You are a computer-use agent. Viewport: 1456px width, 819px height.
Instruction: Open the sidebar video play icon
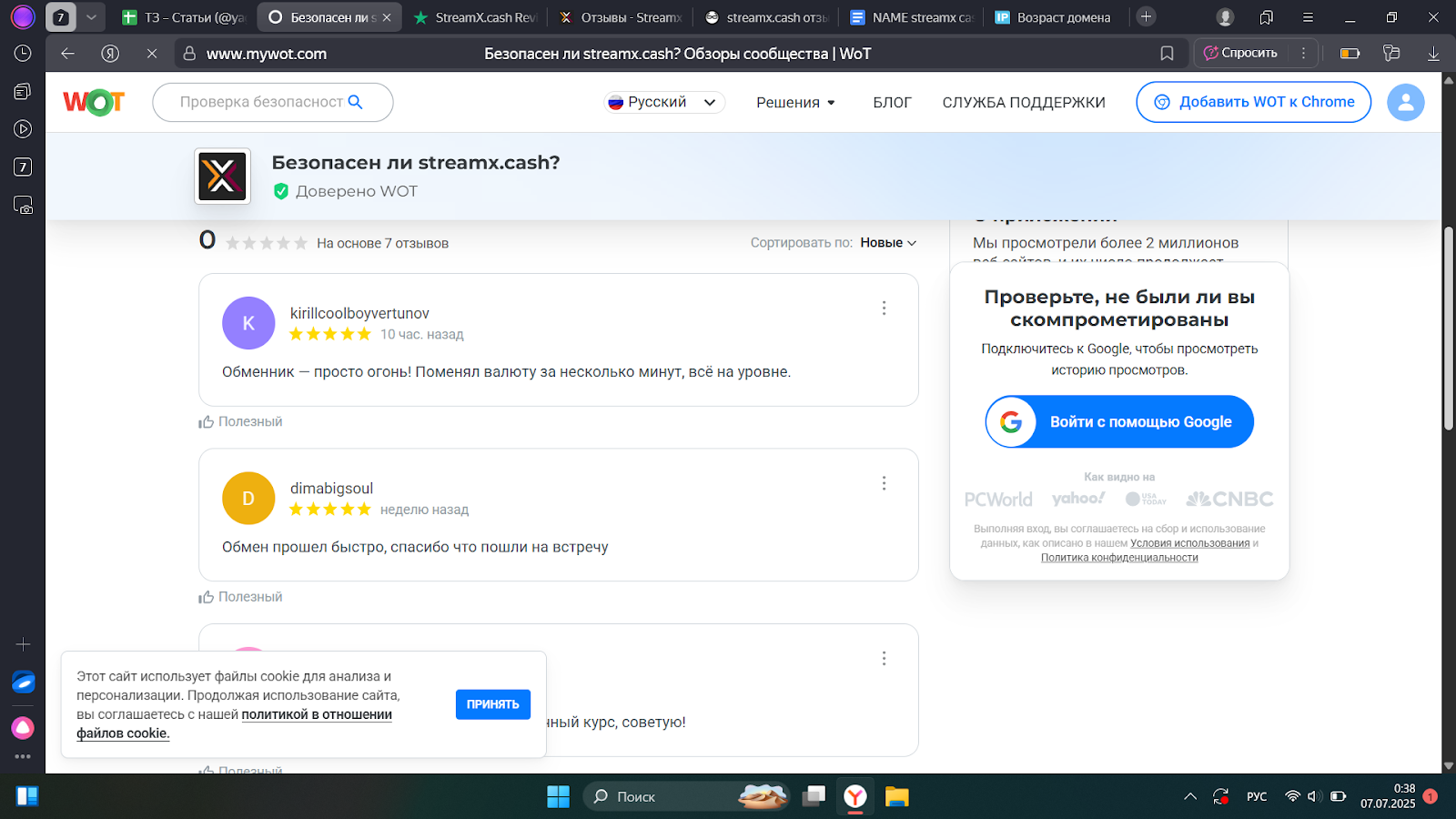pos(23,129)
